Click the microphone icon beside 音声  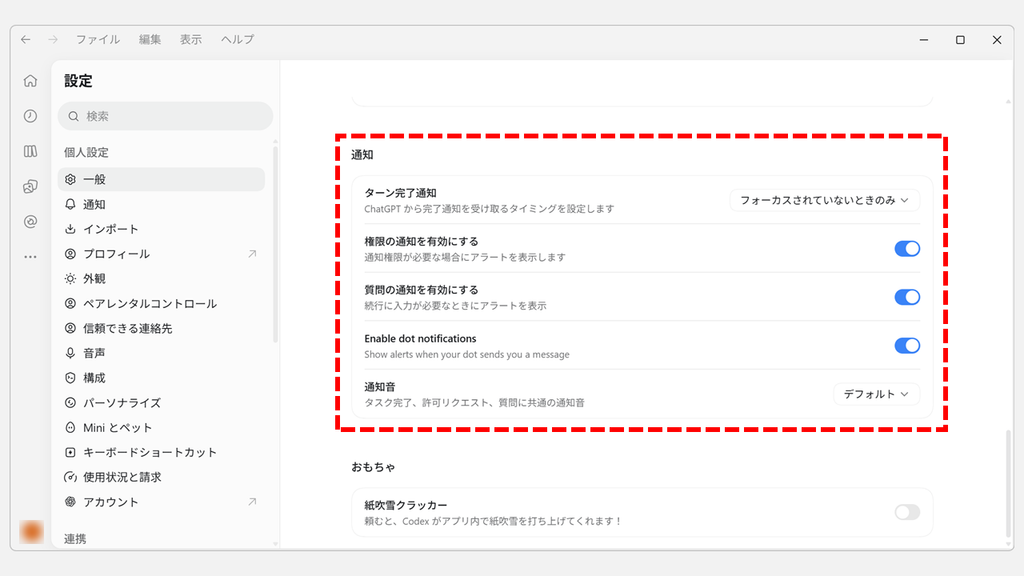(71, 353)
